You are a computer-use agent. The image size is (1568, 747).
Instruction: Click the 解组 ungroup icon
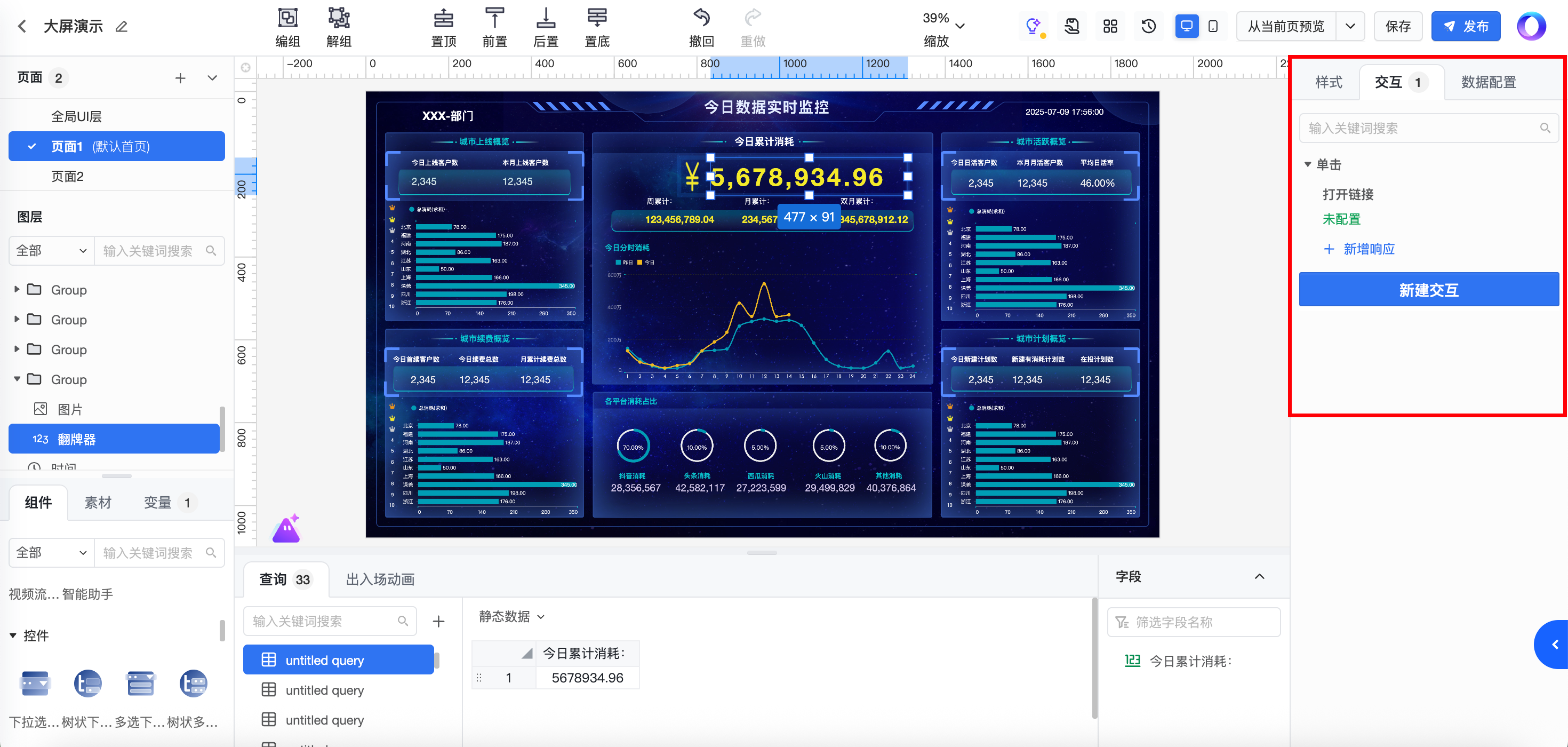[x=339, y=18]
